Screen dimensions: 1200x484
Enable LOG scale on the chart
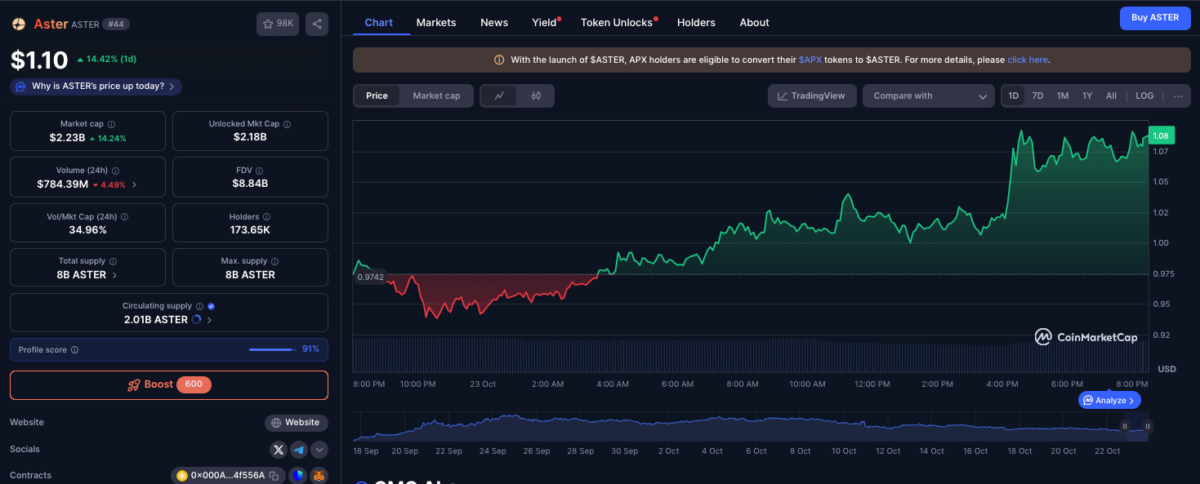1144,96
